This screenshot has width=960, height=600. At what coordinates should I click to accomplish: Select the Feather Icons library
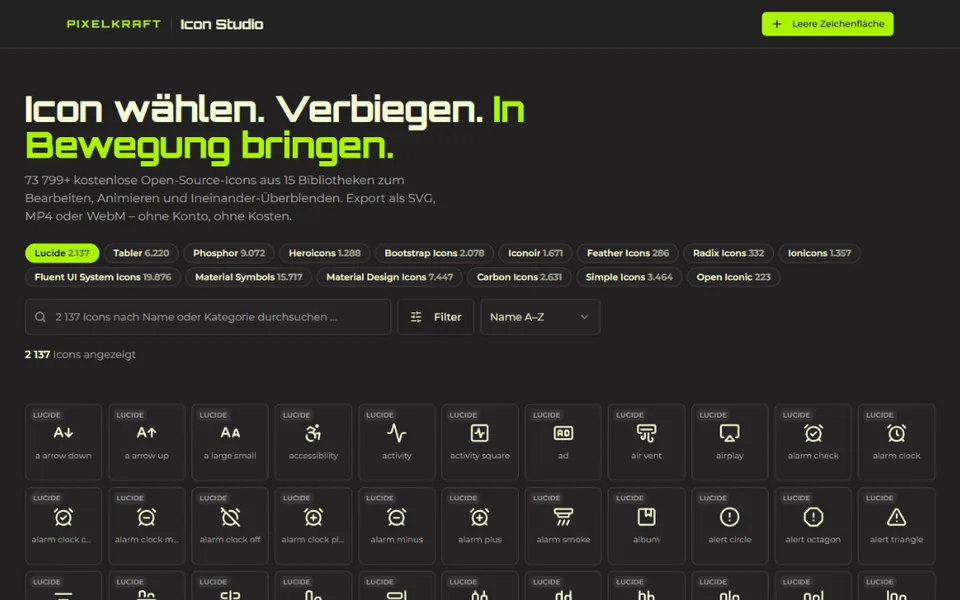pos(628,253)
